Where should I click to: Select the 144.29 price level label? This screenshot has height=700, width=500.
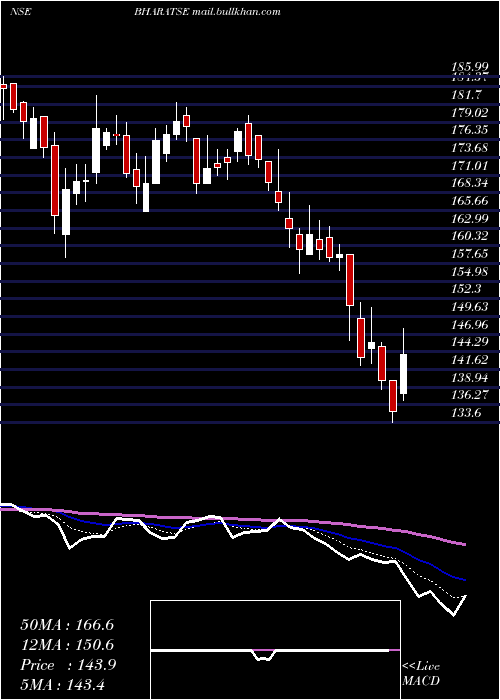(x=470, y=342)
